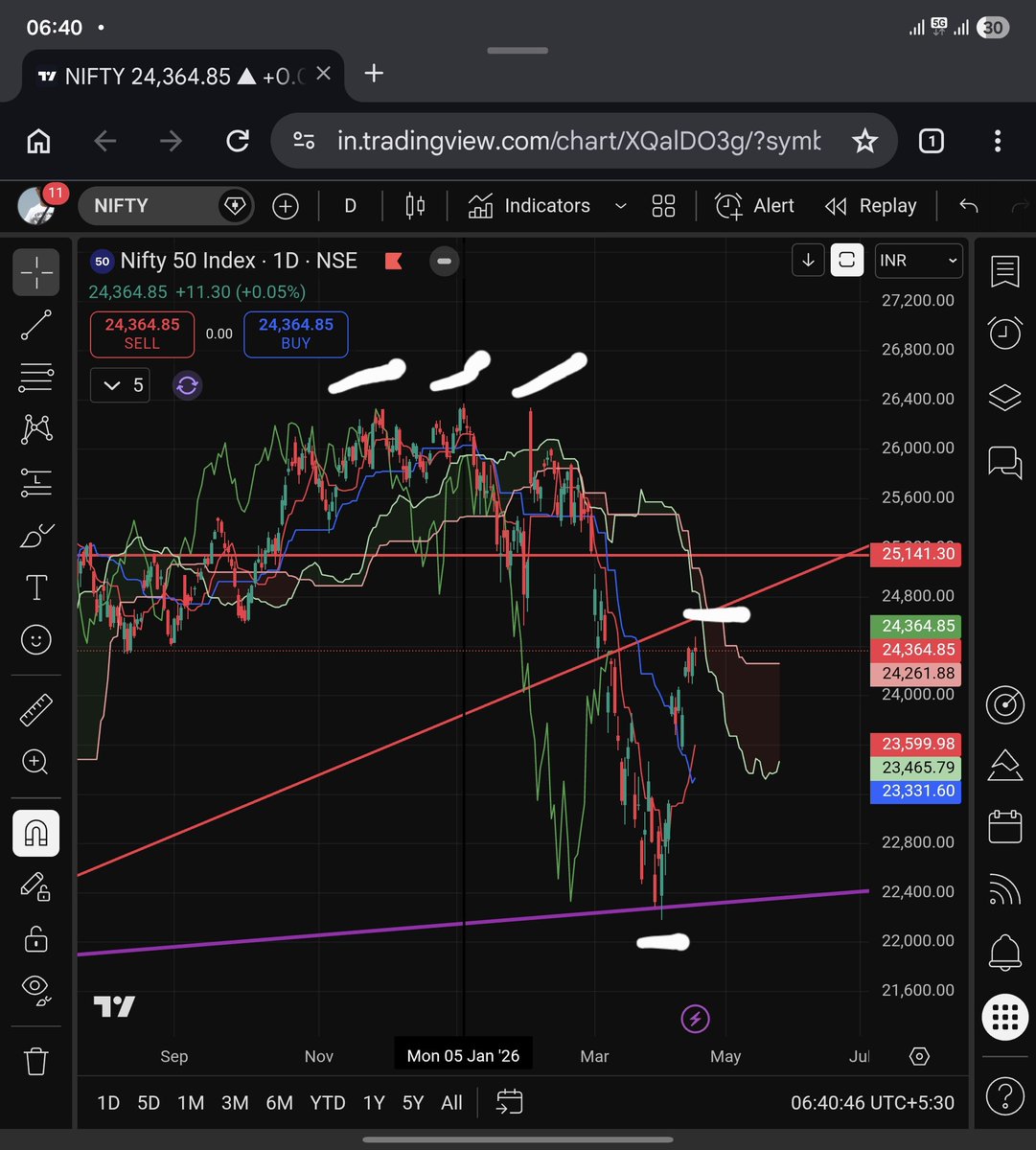The height and width of the screenshot is (1150, 1036).
Task: Lock all drawings with the padlock icon
Action: pyautogui.click(x=35, y=939)
